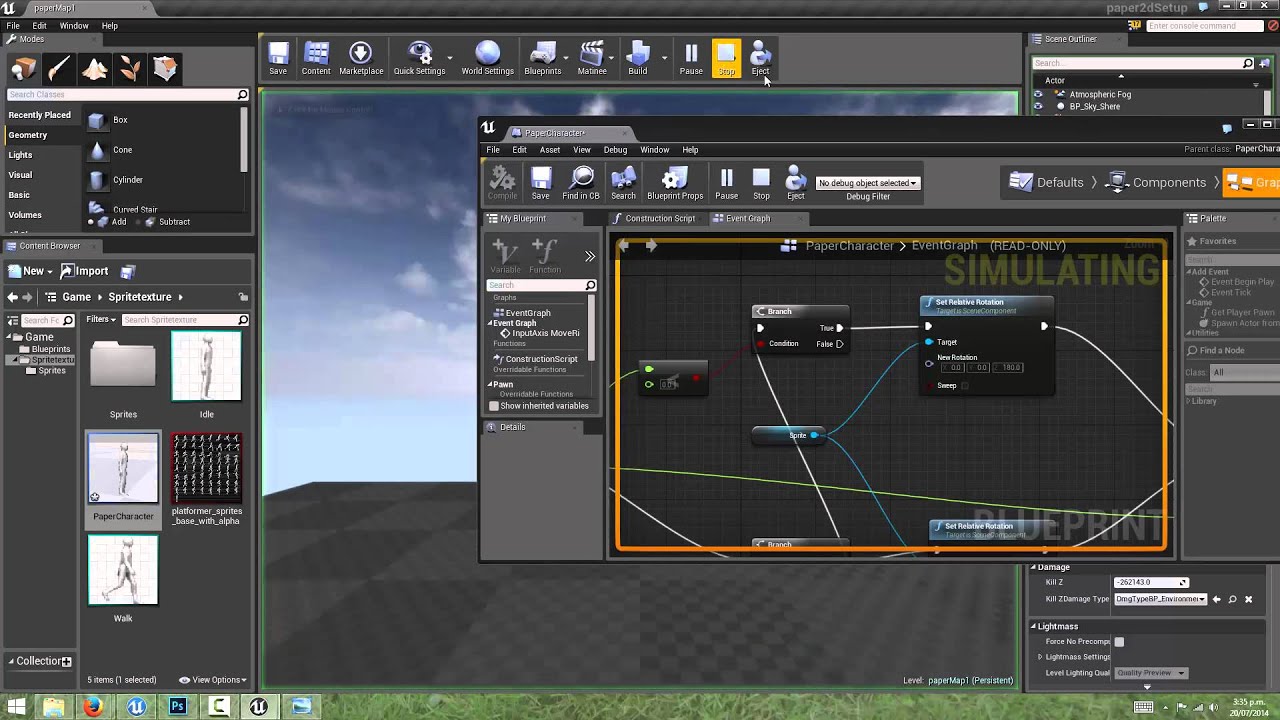Select the Landscape mode mountain icon
The width and height of the screenshot is (1280, 720).
coord(95,68)
